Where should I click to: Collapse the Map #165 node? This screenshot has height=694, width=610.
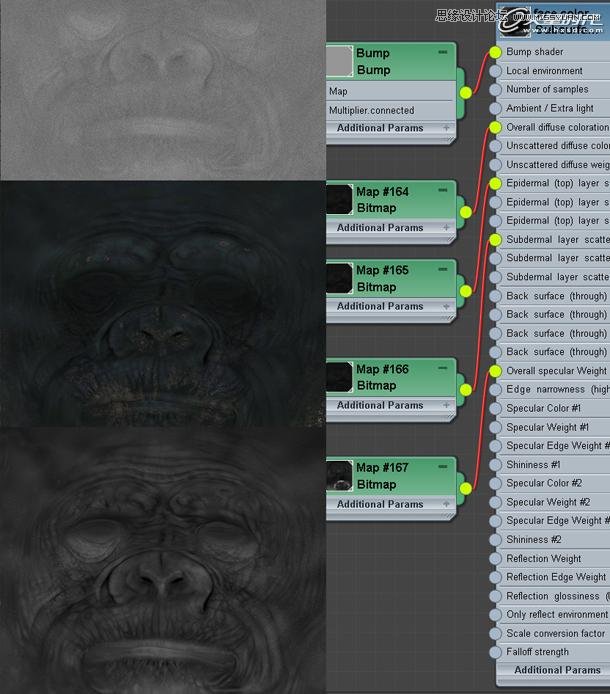coord(443,269)
